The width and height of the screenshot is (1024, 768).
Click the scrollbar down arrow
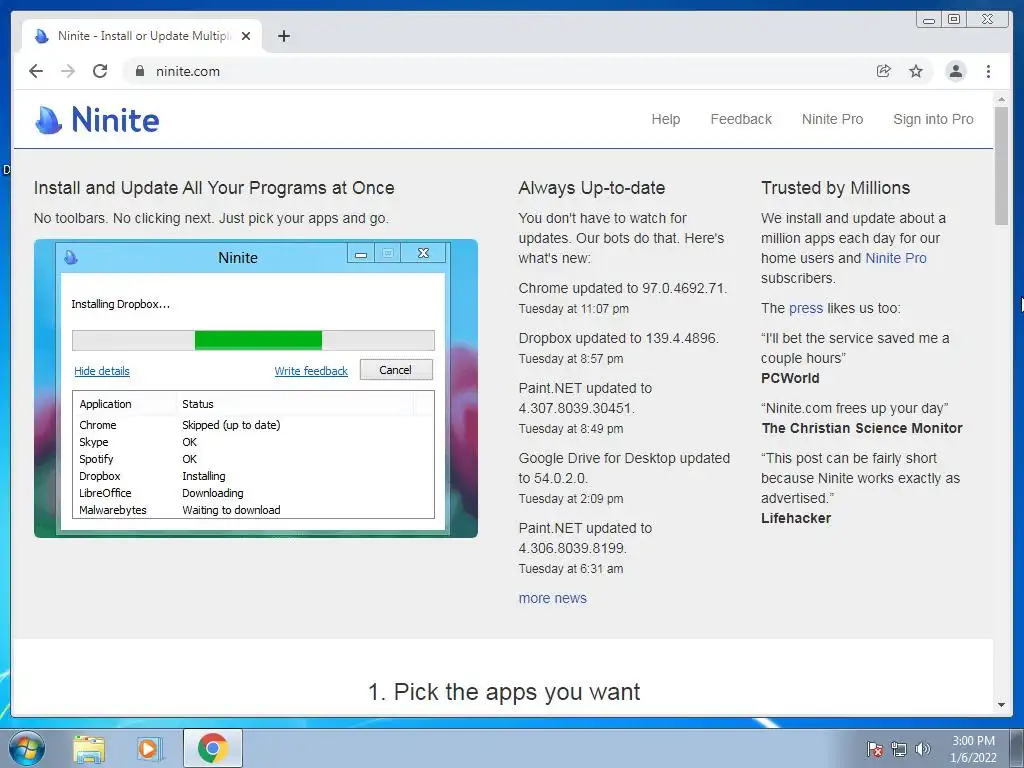pos(1001,705)
